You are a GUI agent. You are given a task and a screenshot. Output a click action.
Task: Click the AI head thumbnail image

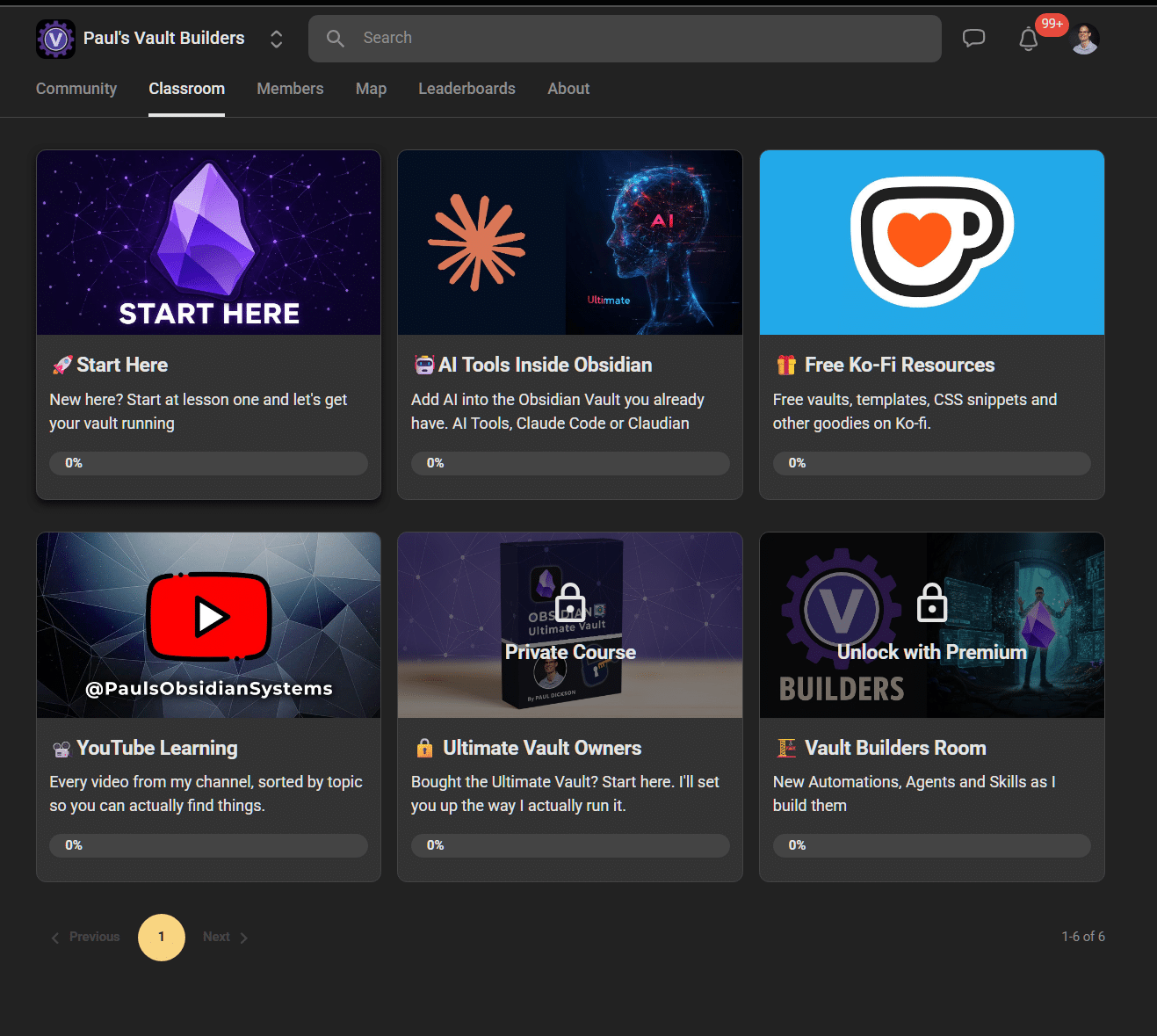point(570,243)
